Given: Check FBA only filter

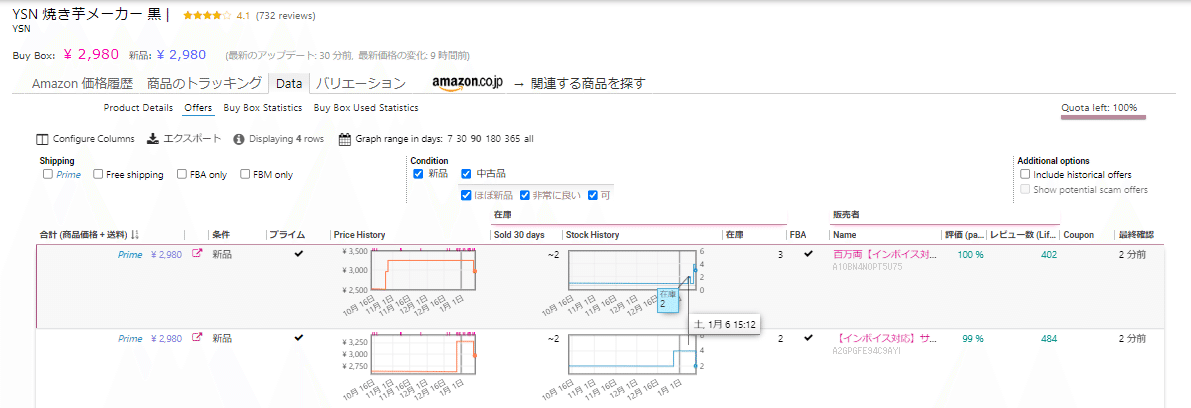Looking at the screenshot, I should click(x=182, y=174).
